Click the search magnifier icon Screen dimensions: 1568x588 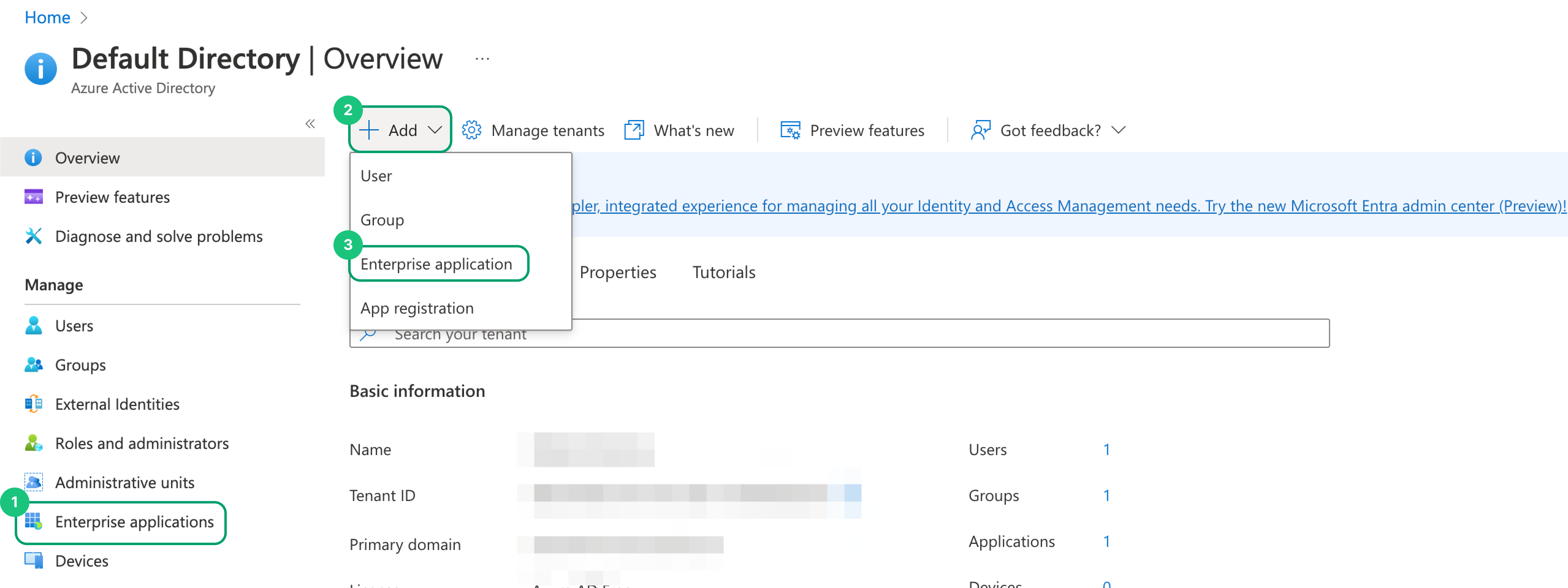tap(368, 335)
